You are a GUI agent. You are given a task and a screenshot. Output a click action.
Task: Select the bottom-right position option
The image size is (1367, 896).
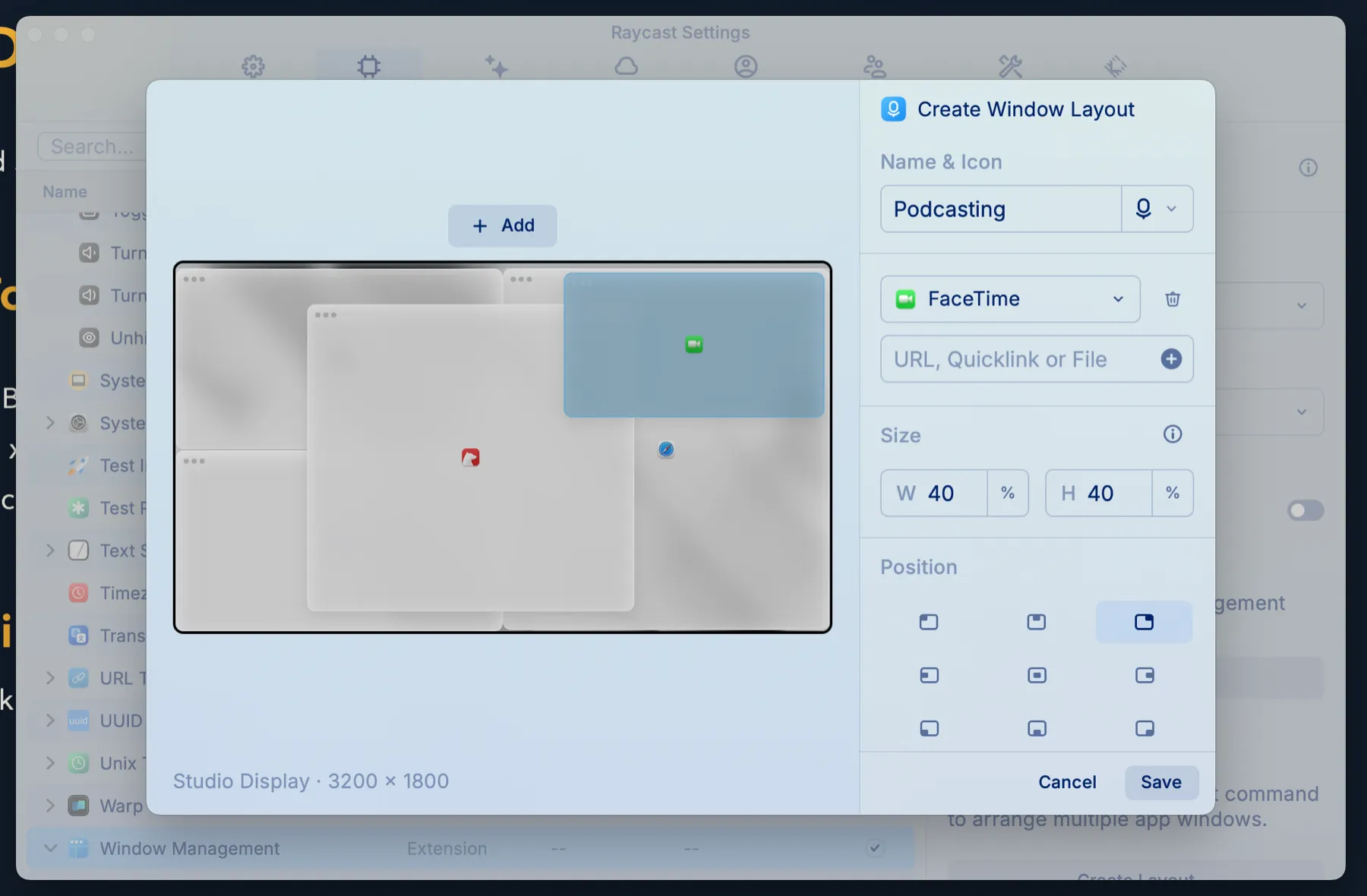pos(1144,727)
